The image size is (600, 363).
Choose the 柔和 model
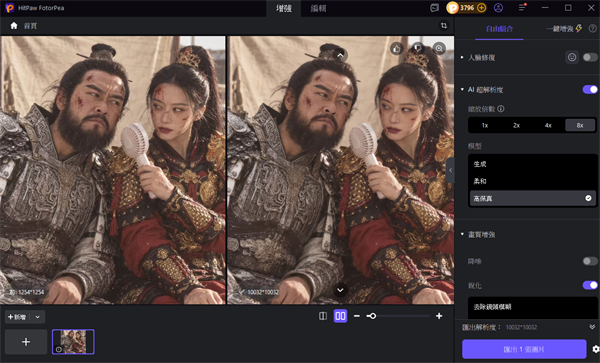click(532, 181)
